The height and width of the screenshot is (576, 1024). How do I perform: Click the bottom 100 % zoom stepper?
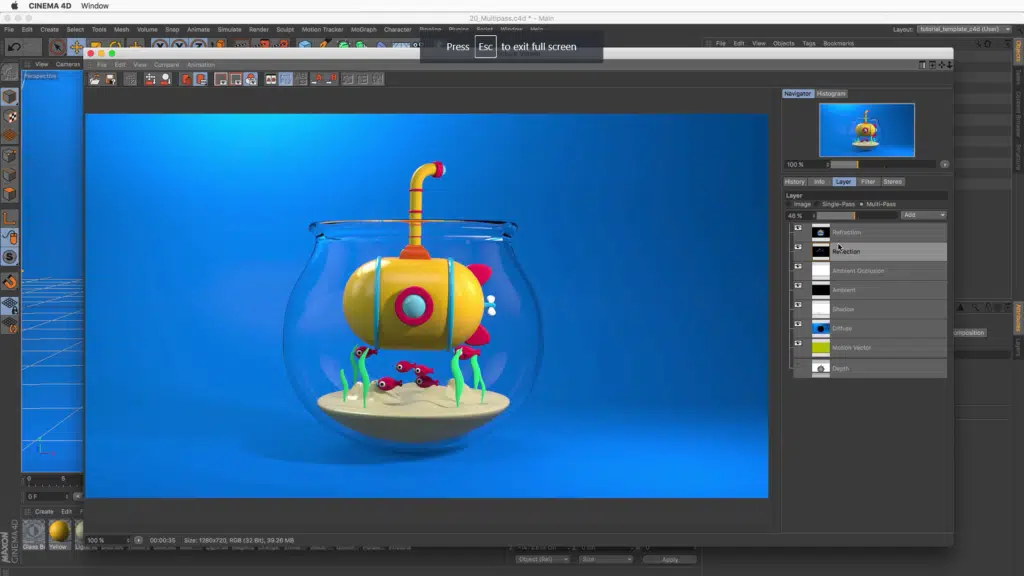pyautogui.click(x=128, y=540)
